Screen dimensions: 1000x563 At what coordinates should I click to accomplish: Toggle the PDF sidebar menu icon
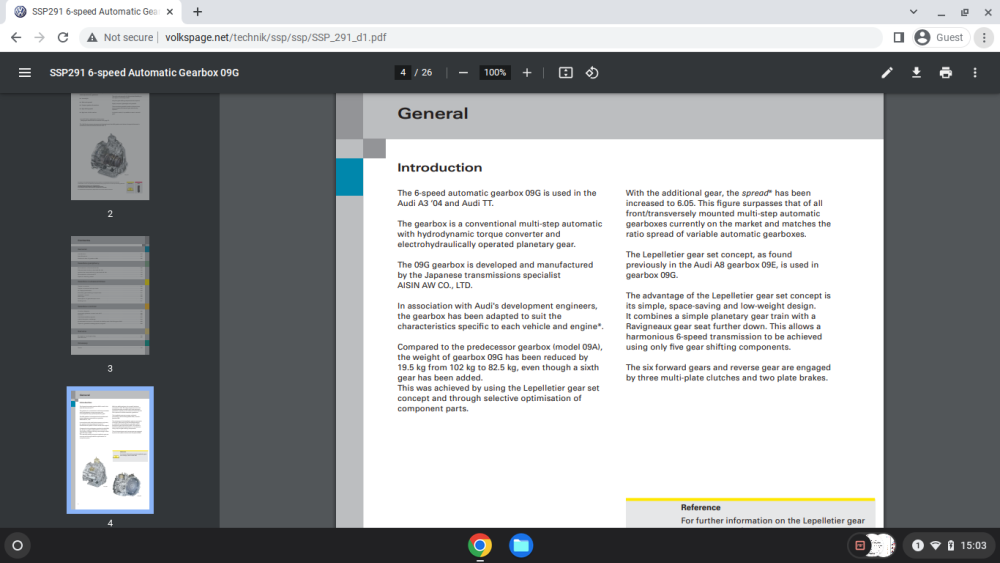click(25, 73)
